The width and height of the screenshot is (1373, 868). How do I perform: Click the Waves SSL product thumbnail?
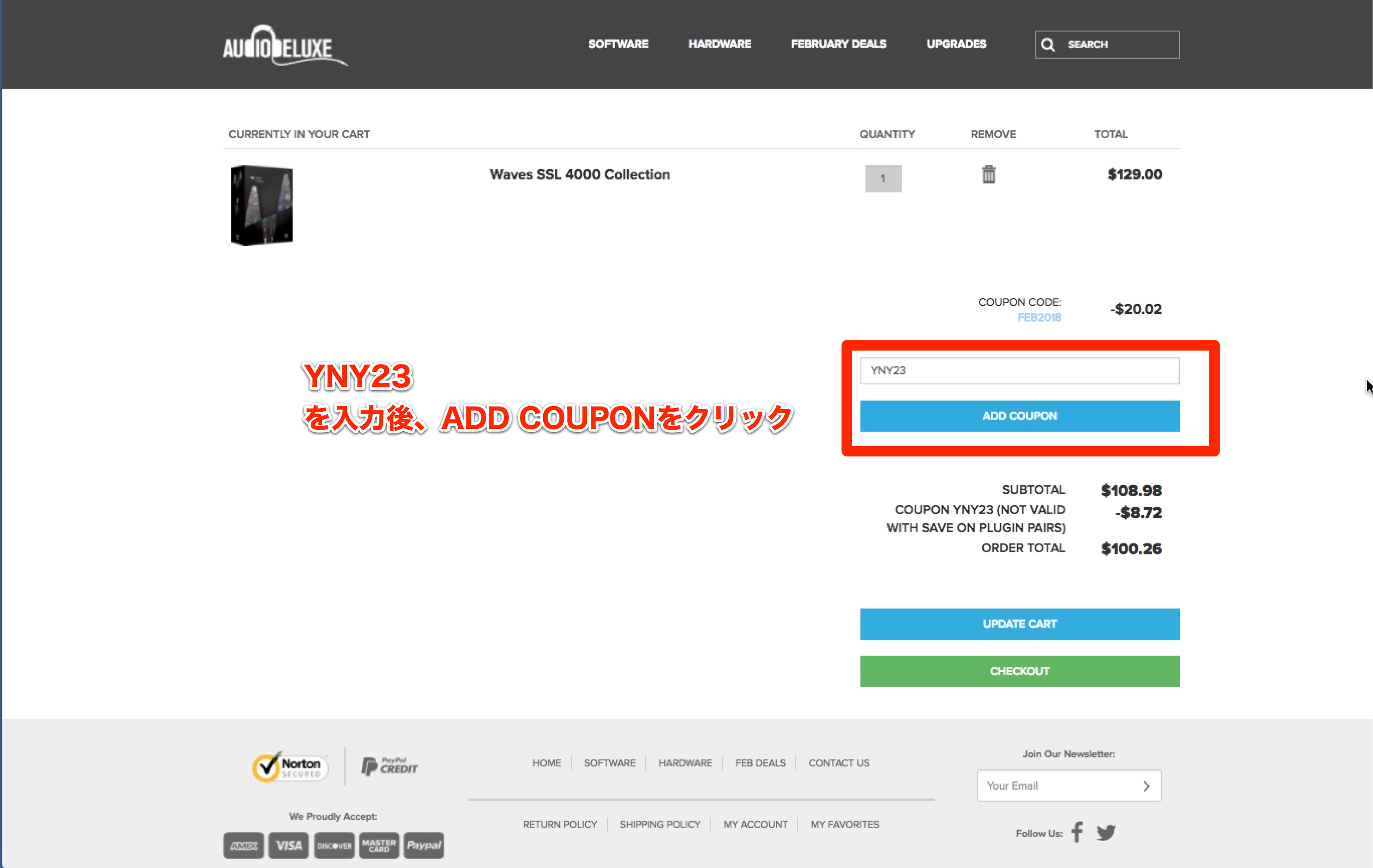click(261, 205)
